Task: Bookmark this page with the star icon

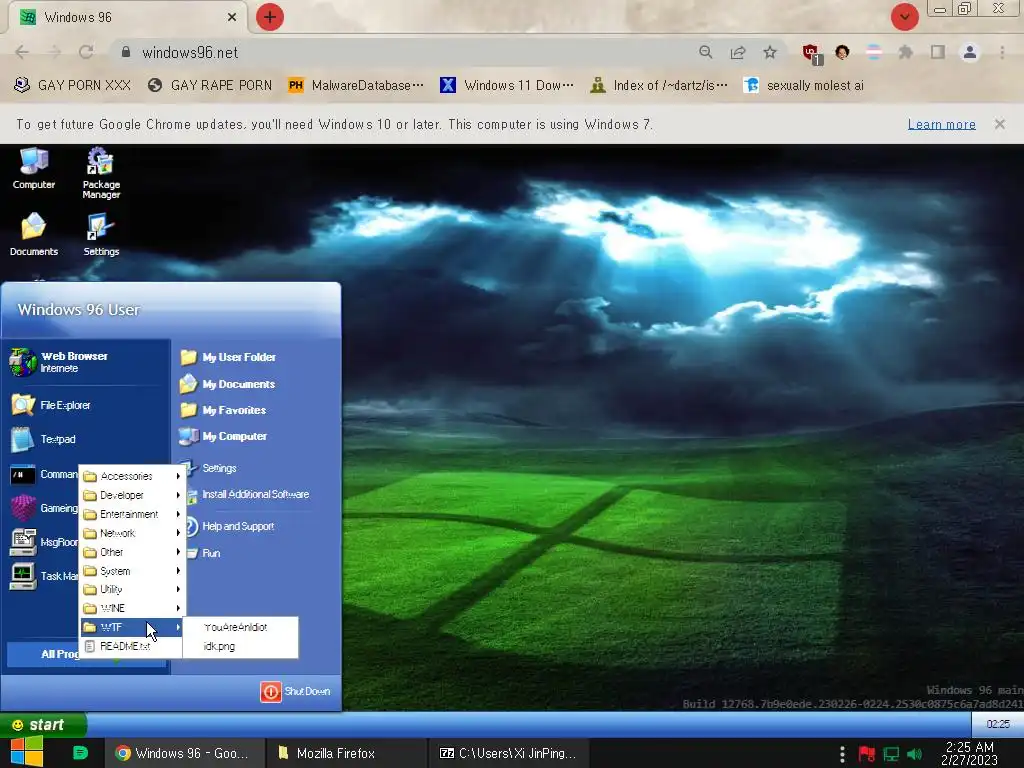Action: pyautogui.click(x=770, y=52)
